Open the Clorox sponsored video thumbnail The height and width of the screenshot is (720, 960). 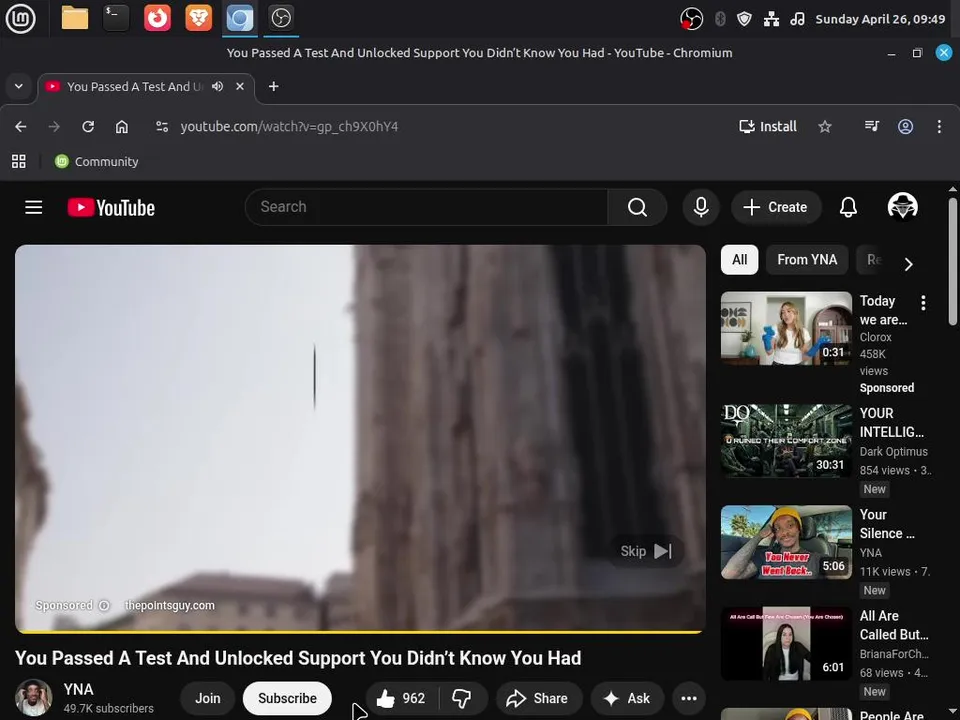click(786, 328)
